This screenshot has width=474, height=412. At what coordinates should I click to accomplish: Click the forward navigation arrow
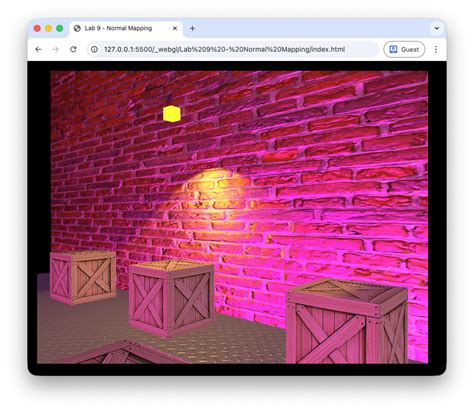[x=56, y=49]
